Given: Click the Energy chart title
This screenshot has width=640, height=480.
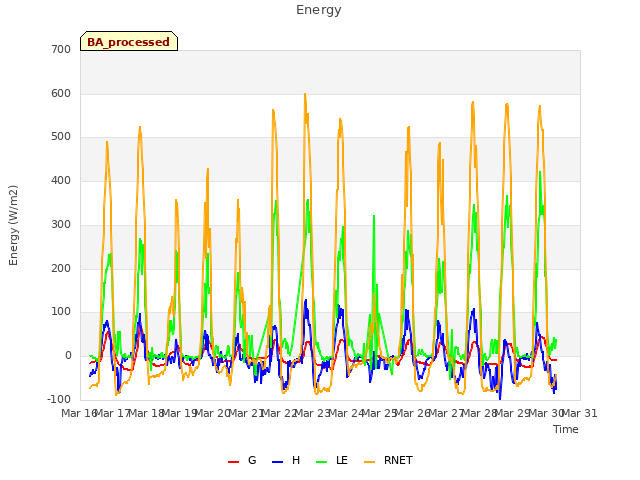Looking at the screenshot, I should click(x=319, y=10).
